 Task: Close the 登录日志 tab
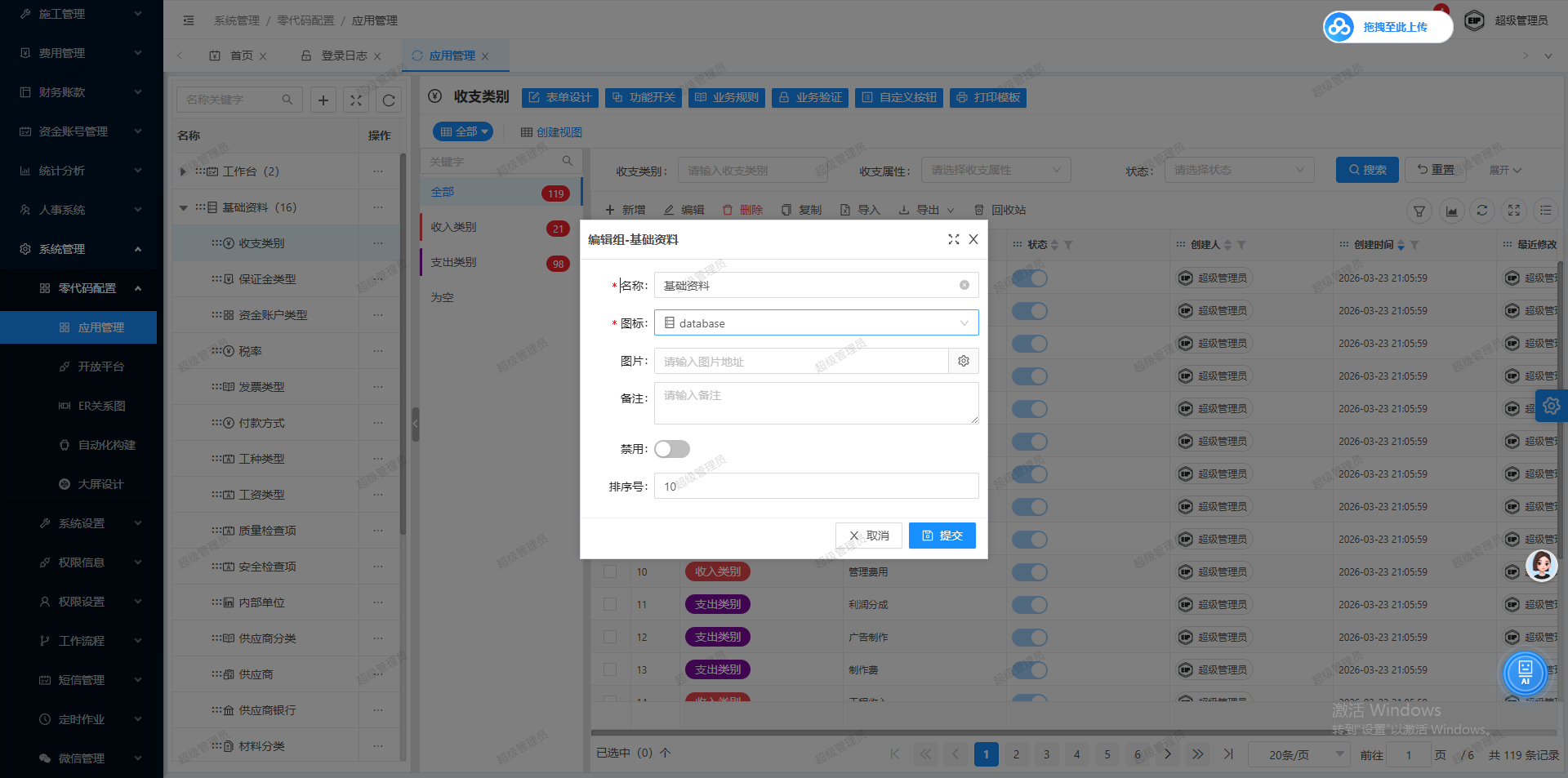pos(377,56)
